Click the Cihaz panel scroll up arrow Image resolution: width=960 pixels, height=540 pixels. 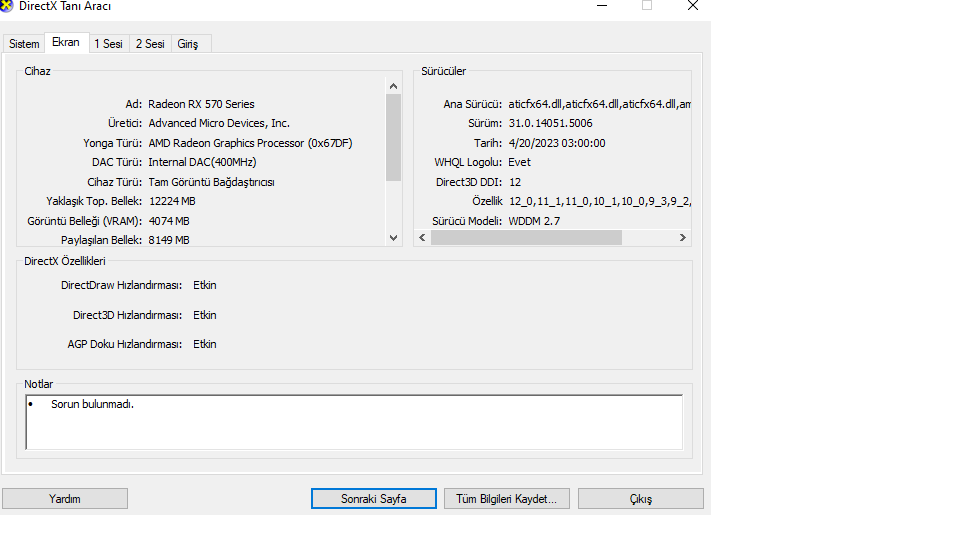tap(394, 86)
